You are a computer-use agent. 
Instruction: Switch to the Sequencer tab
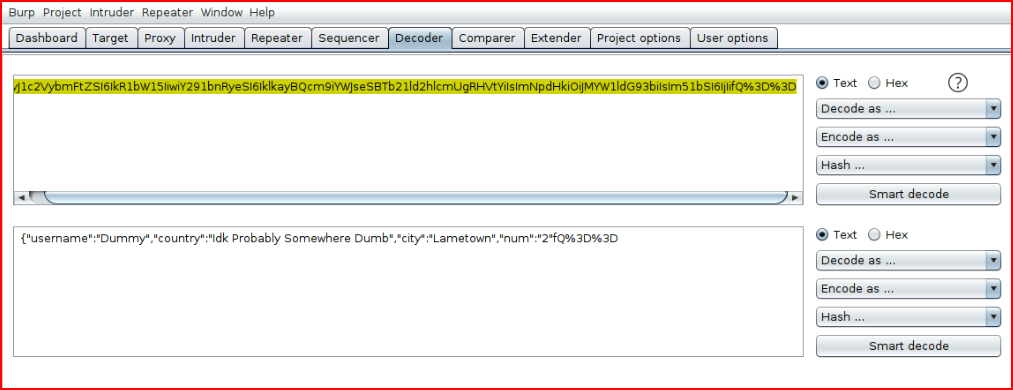[x=349, y=38]
